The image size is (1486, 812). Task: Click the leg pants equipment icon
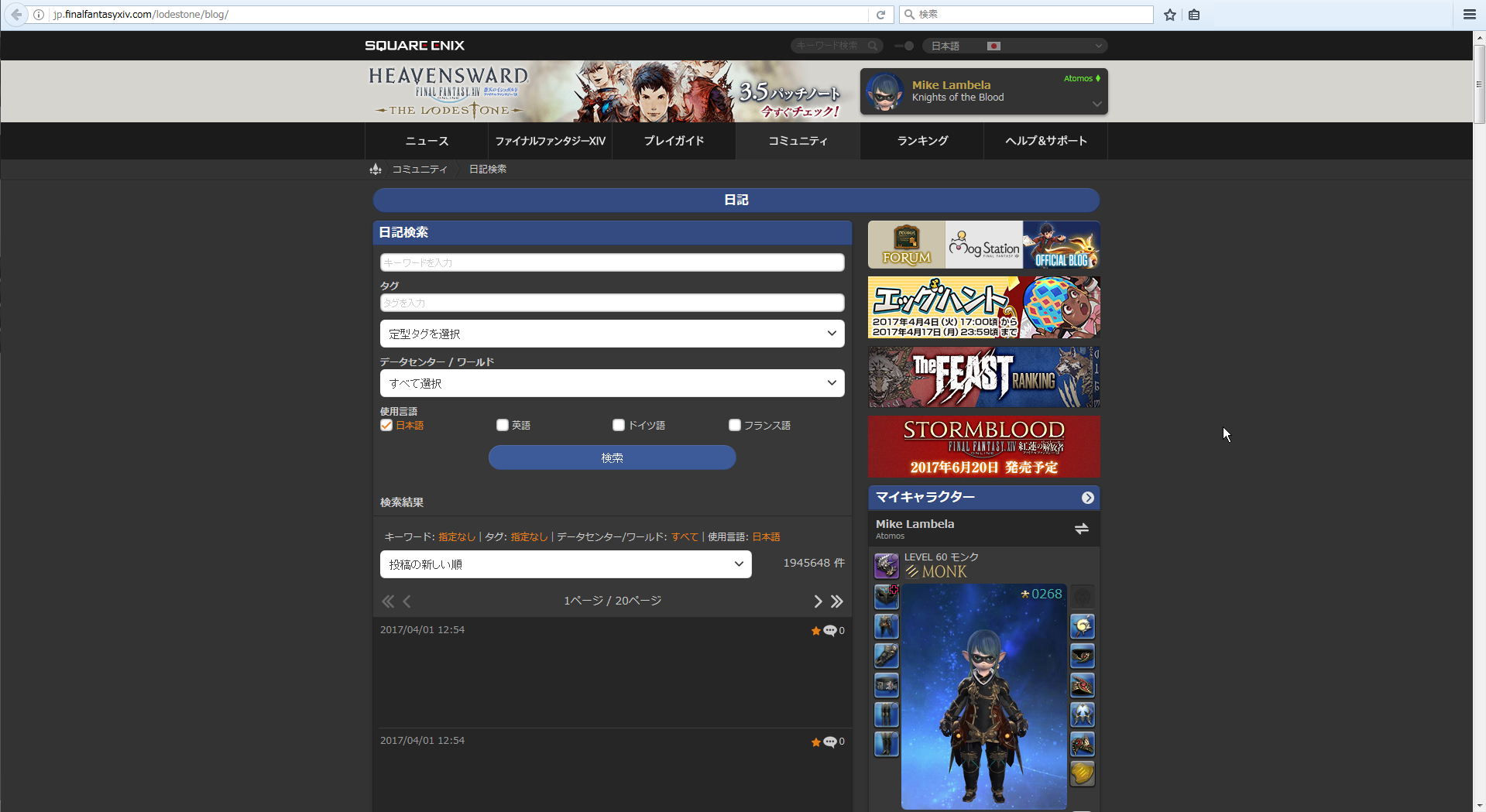pyautogui.click(x=887, y=714)
